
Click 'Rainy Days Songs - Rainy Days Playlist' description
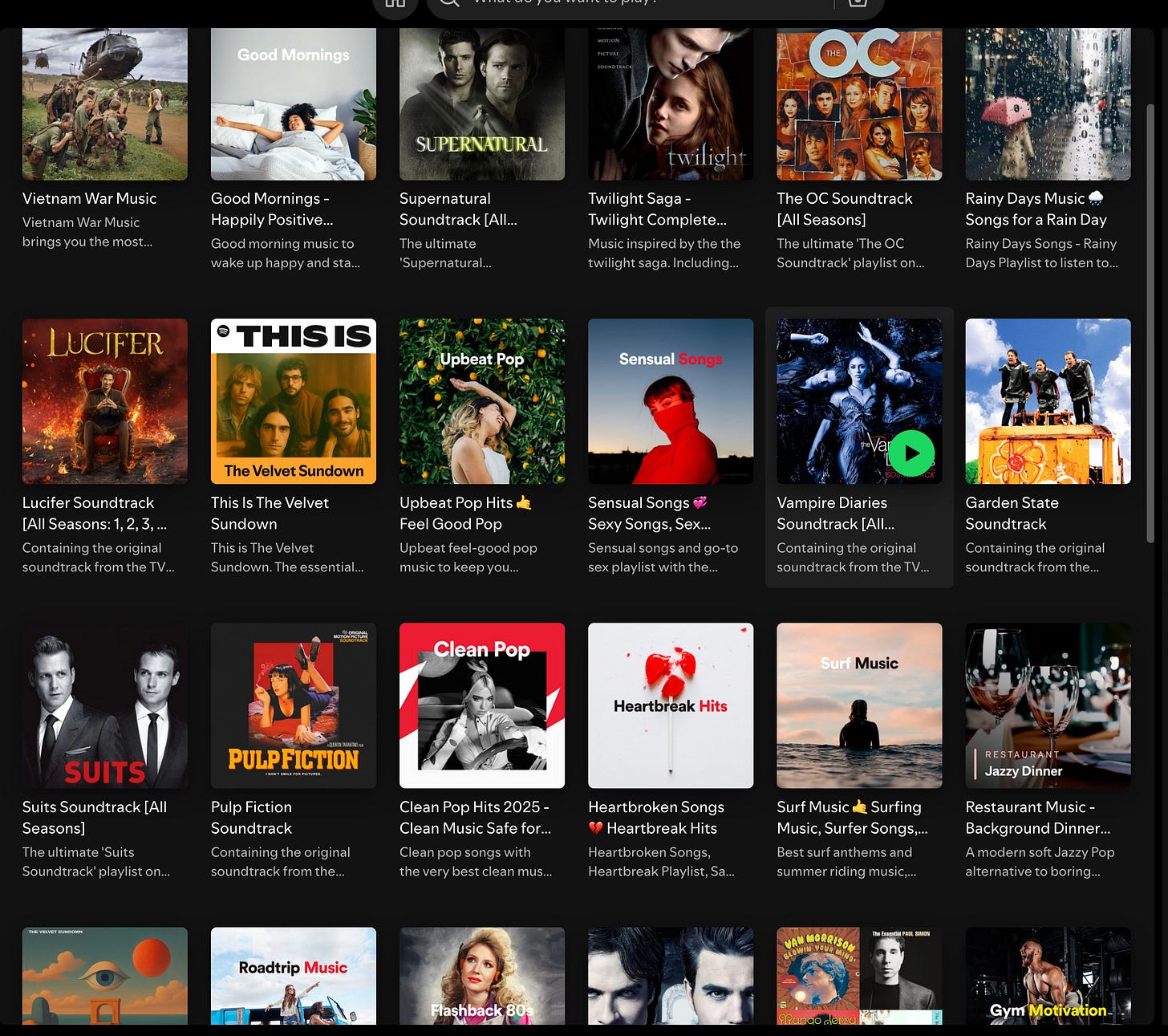1041,253
